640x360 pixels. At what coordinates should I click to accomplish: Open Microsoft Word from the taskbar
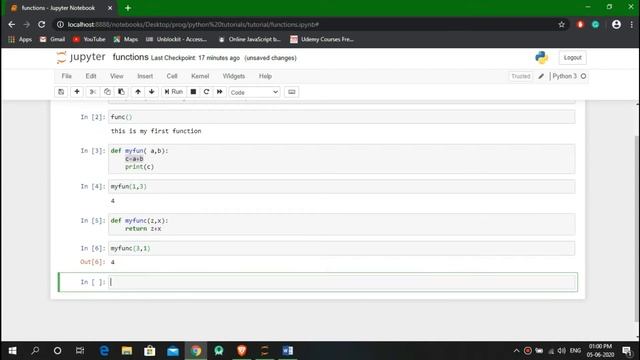tap(287, 351)
